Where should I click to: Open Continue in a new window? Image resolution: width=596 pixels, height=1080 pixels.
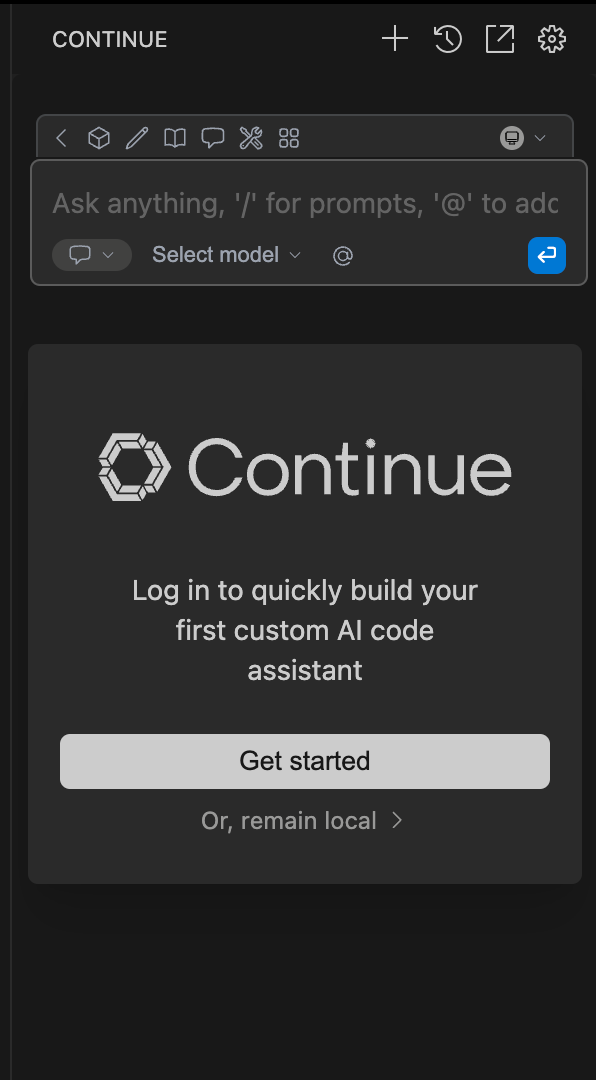click(x=499, y=39)
